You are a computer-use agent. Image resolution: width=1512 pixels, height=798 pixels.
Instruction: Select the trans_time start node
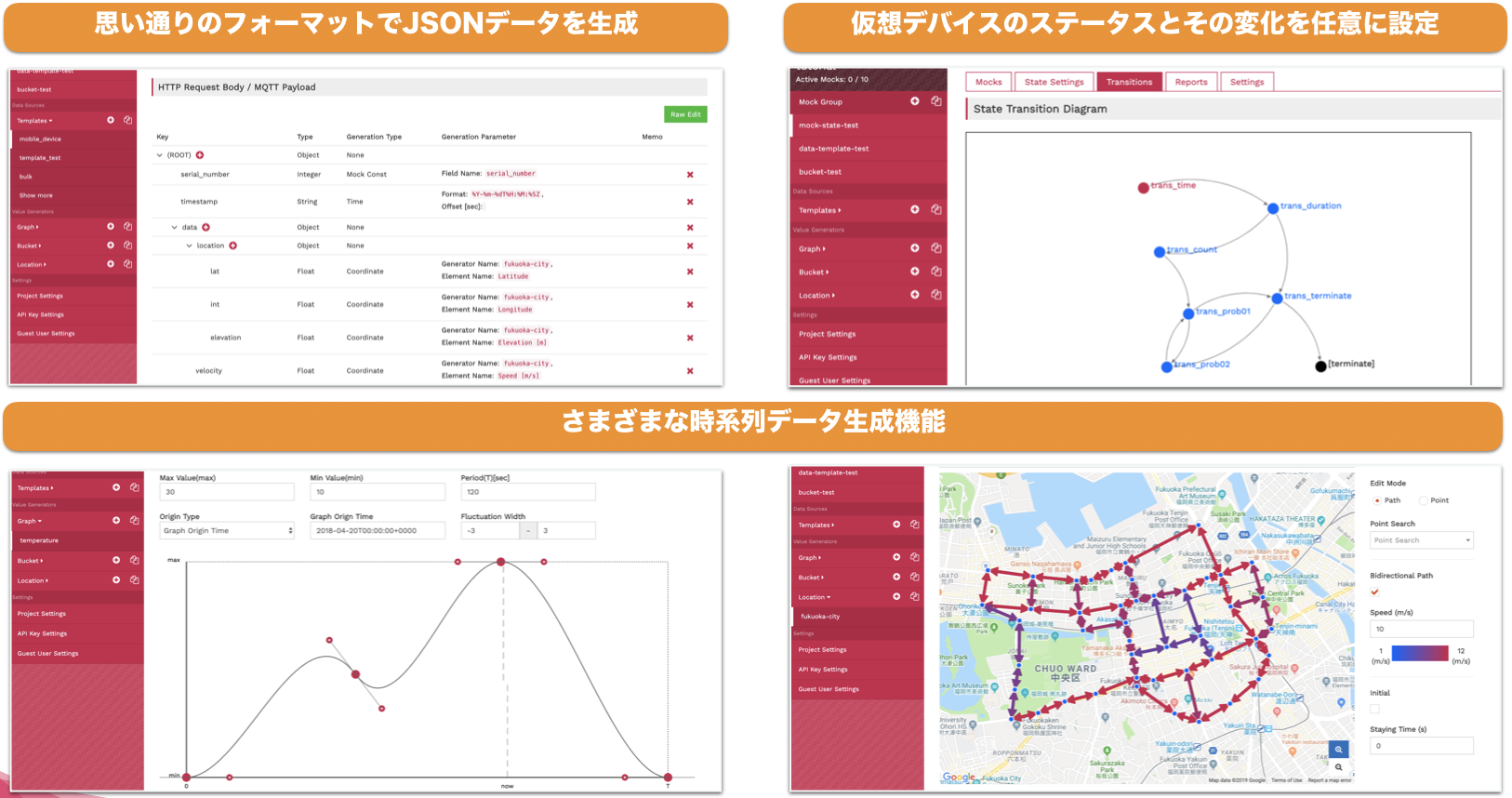[1143, 188]
